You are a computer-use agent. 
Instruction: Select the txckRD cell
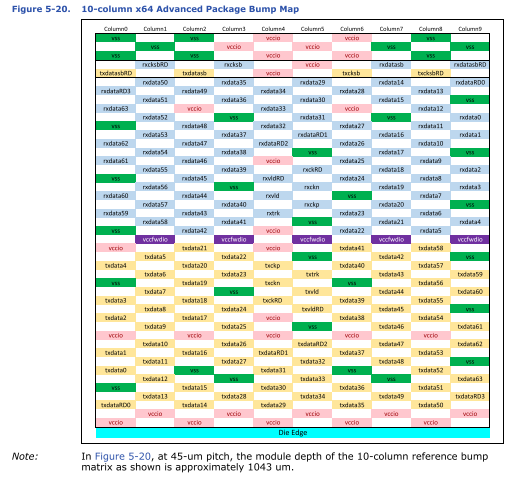(273, 300)
